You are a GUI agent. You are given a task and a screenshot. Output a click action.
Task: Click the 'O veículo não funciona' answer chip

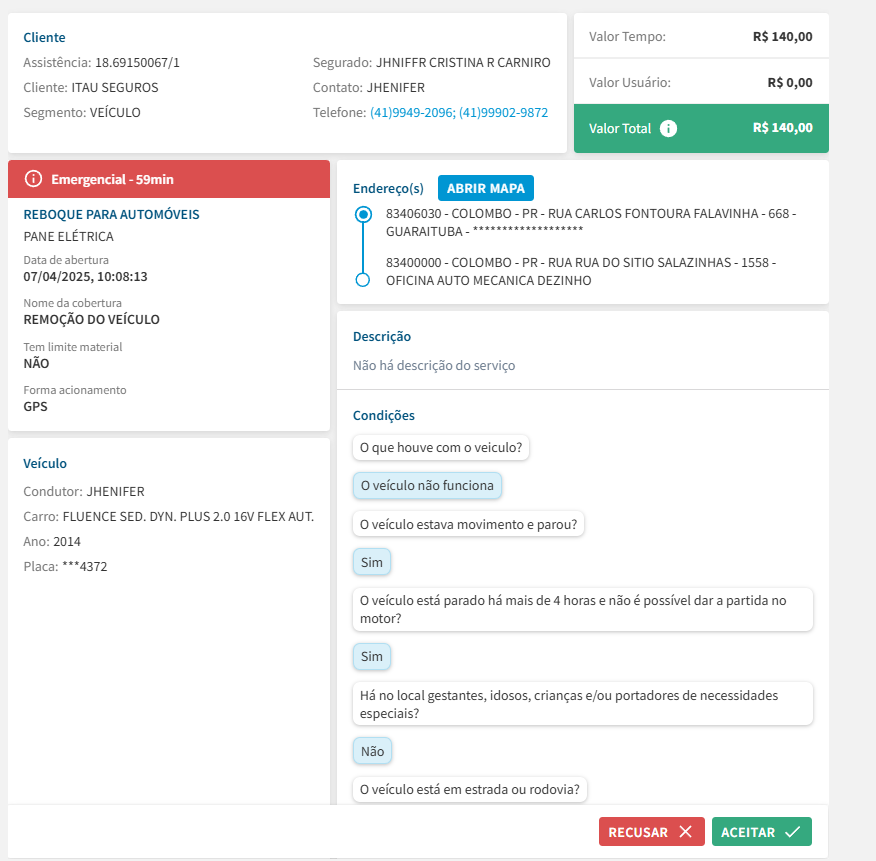[x=427, y=486]
